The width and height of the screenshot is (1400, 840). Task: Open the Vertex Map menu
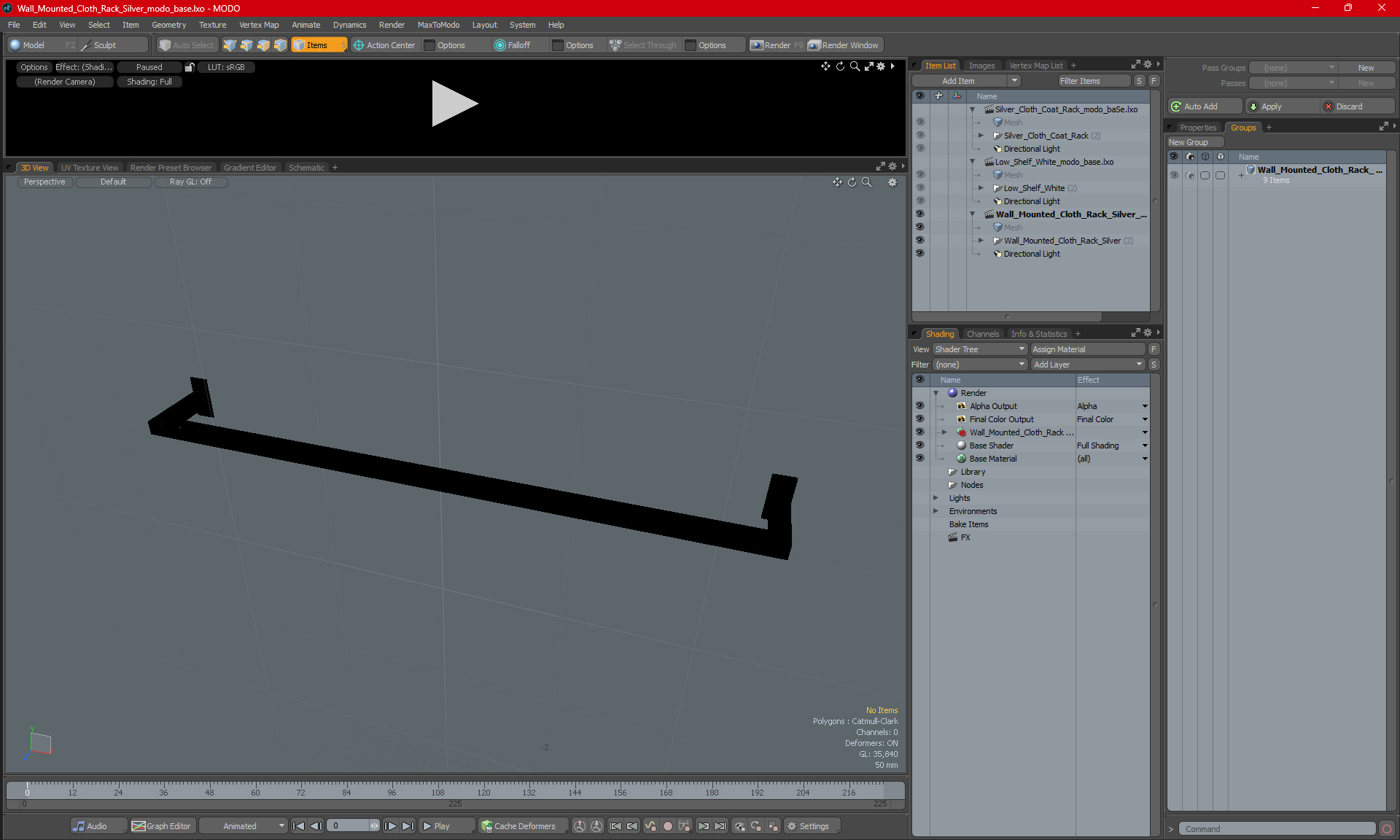tap(259, 25)
